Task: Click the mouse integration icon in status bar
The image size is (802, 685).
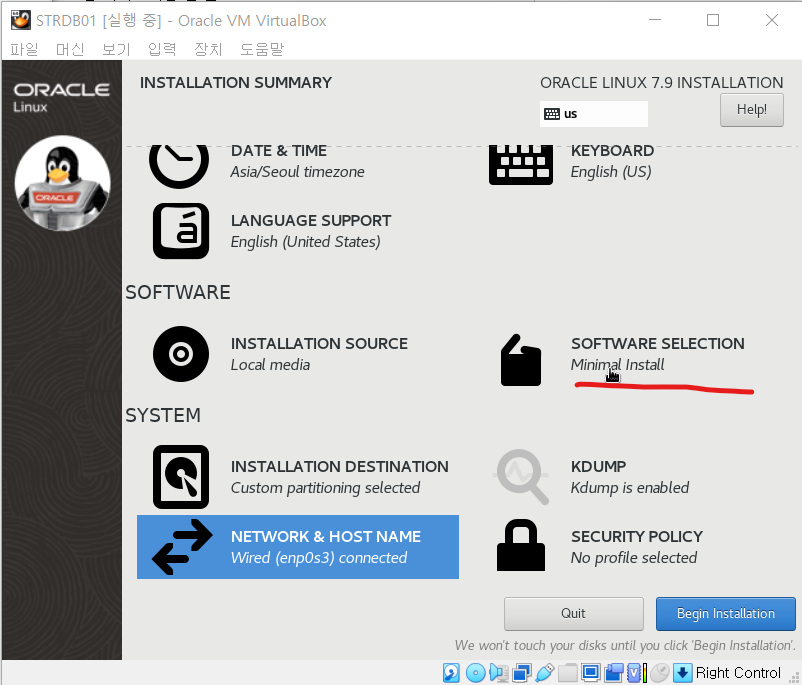Action: pos(660,672)
